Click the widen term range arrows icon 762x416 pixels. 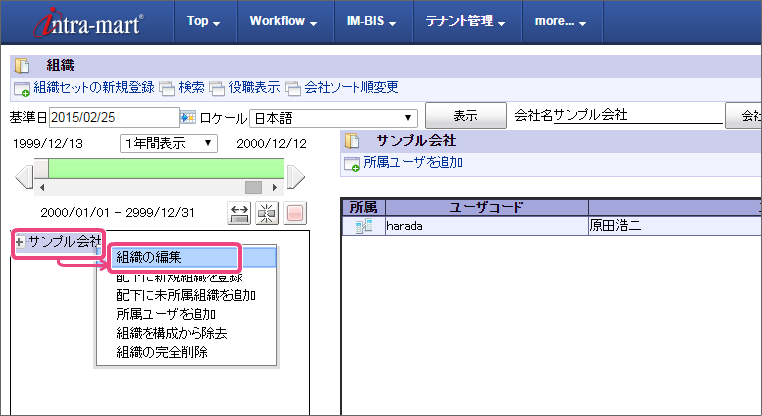tap(240, 213)
